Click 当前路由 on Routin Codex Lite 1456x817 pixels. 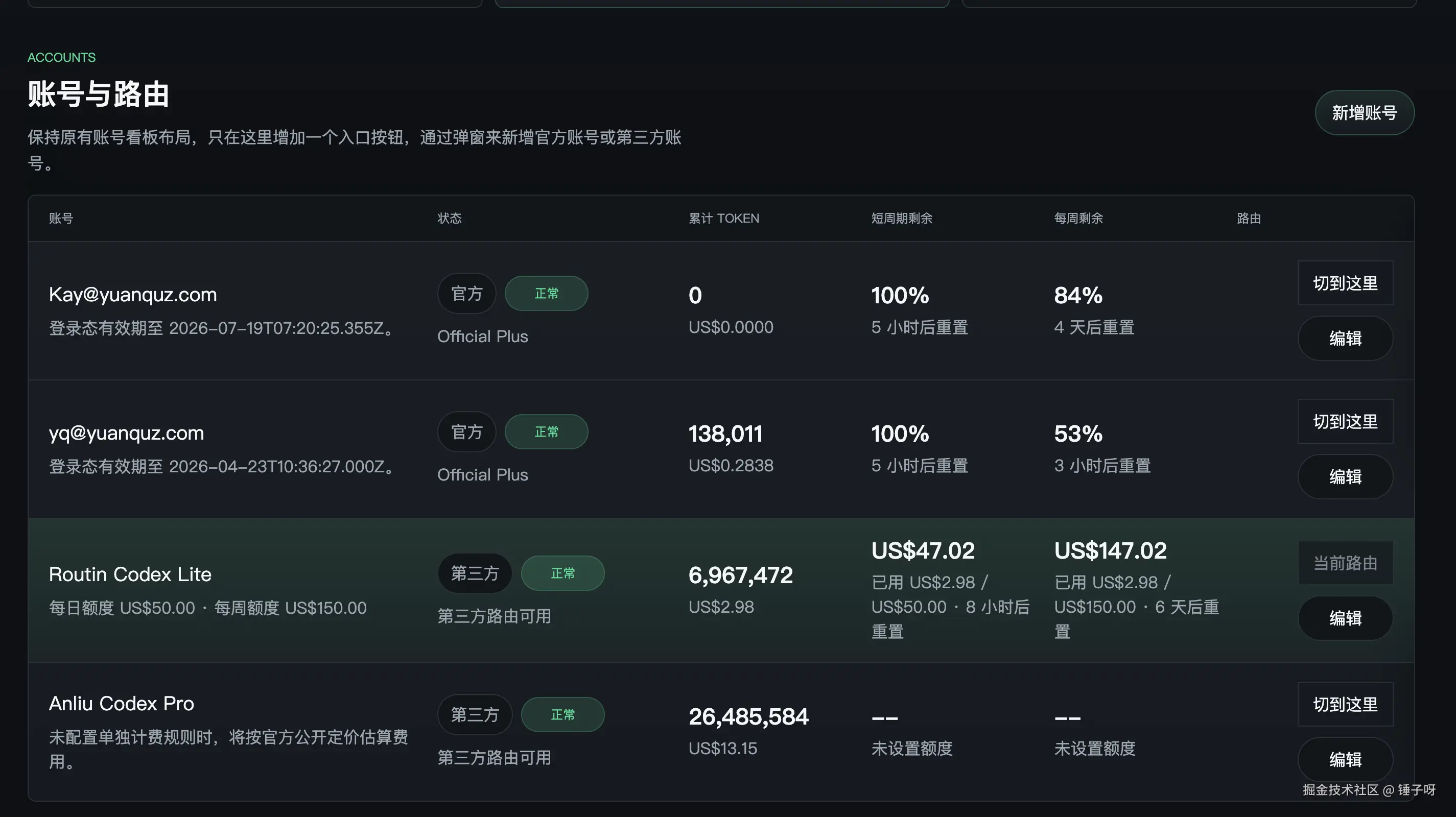point(1345,563)
